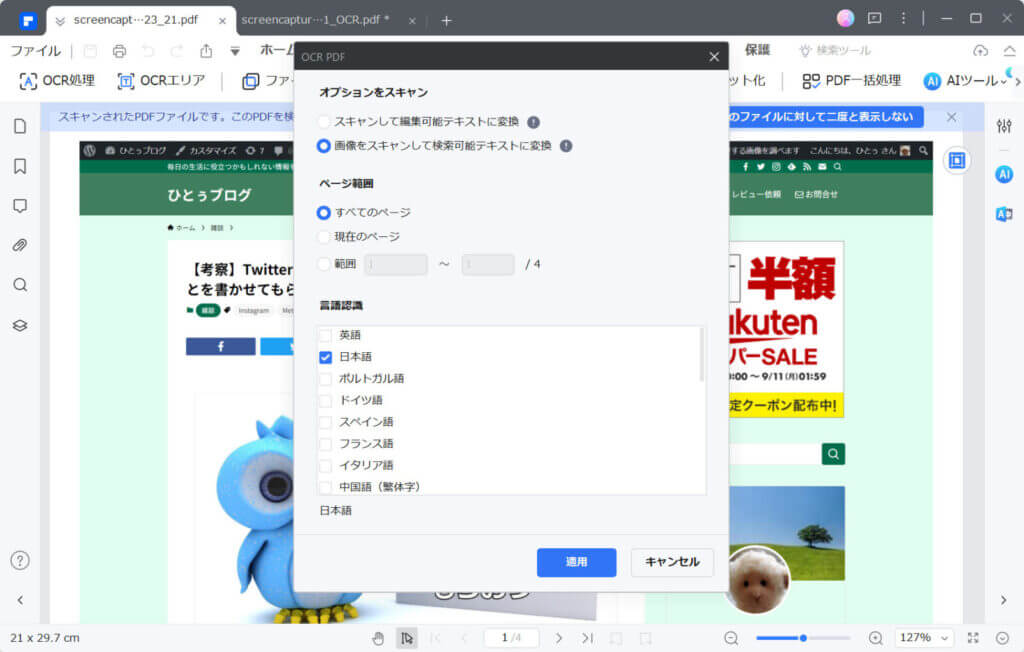This screenshot has height=652, width=1024.
Task: Click the zoom slider handle
Action: [x=803, y=638]
